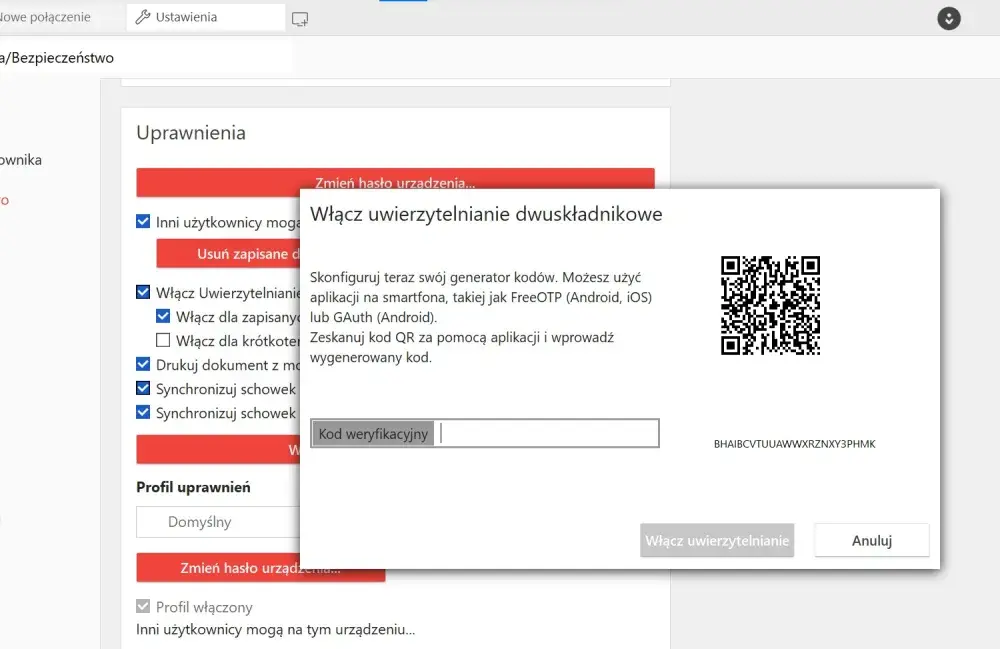Toggle first 'Synchronizuj schowek' checkbox
Screen dimensions: 1000x649
coord(143,388)
